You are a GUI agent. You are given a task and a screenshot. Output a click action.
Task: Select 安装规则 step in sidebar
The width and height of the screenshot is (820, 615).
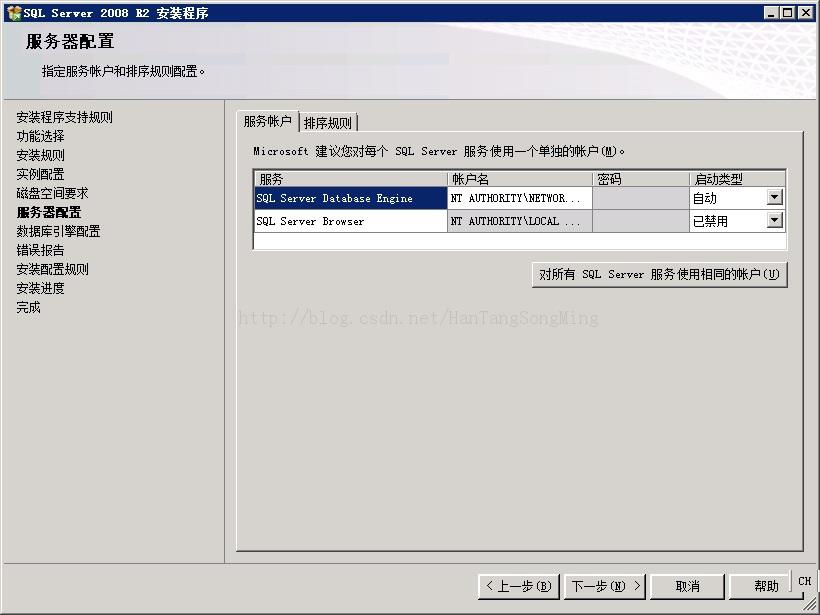40,155
